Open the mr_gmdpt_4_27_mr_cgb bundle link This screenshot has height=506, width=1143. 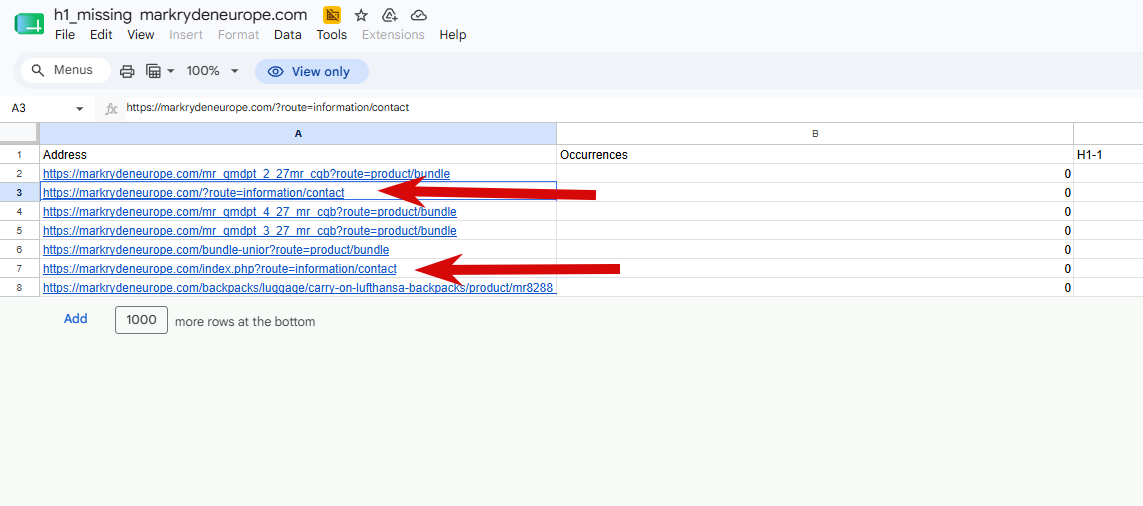[x=249, y=211]
